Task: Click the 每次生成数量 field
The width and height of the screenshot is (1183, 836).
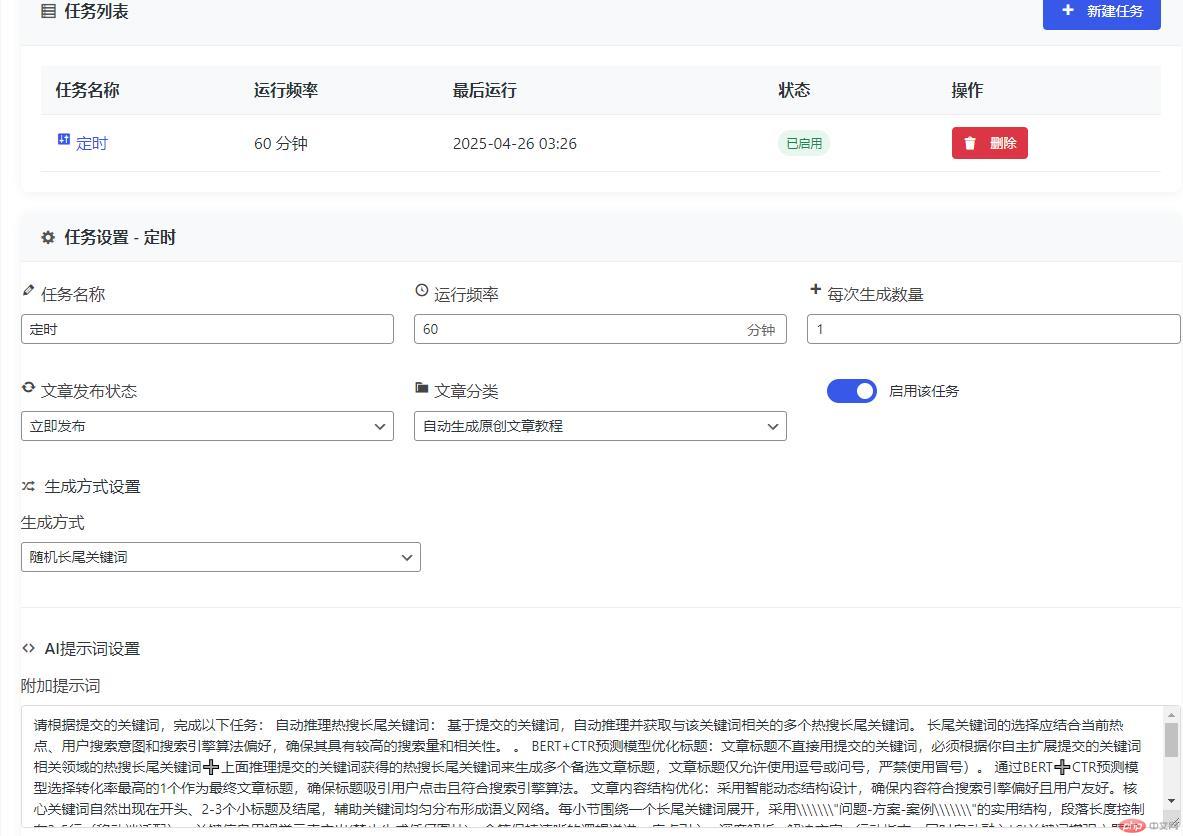Action: 993,329
